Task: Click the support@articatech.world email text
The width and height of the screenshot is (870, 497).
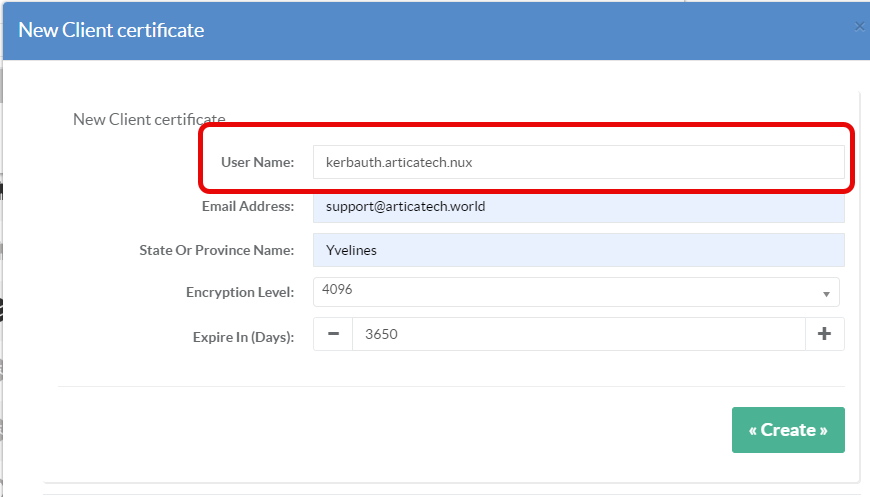Action: (x=405, y=207)
